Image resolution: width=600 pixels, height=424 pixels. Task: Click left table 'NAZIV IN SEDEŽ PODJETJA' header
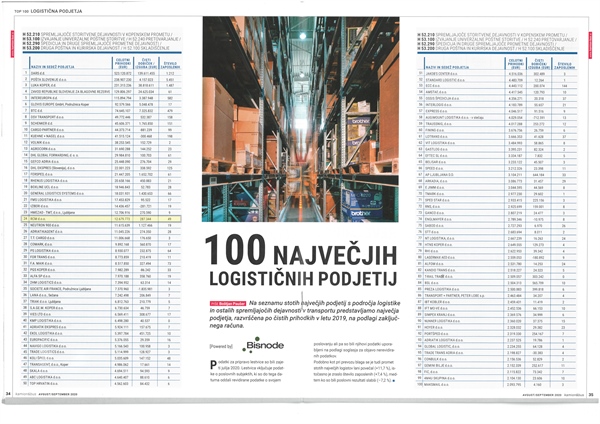point(52,67)
